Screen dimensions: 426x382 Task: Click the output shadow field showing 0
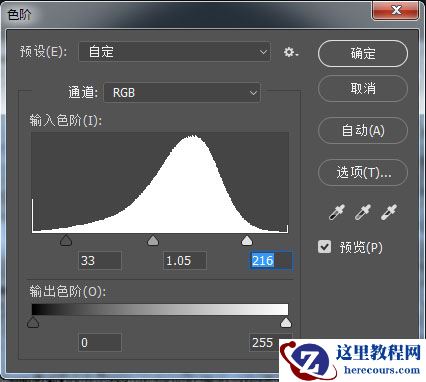[100, 342]
